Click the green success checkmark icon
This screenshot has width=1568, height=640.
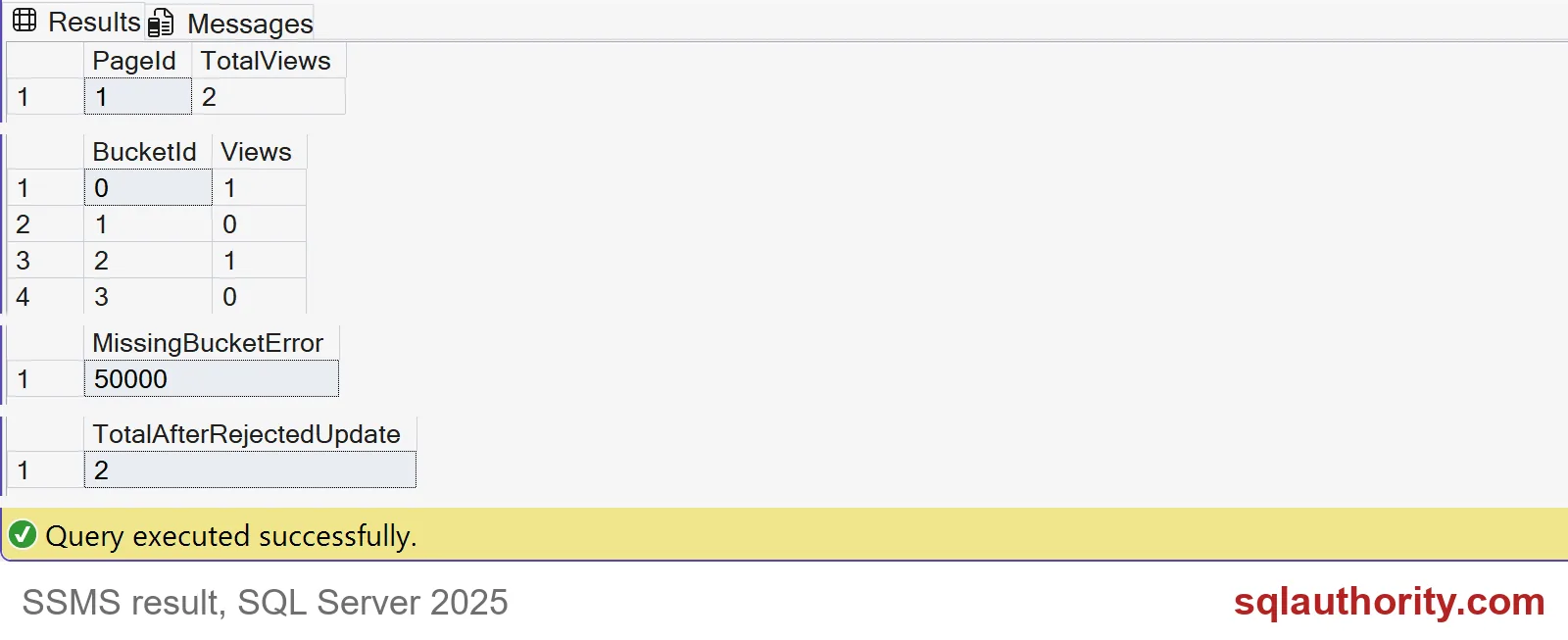(x=23, y=535)
